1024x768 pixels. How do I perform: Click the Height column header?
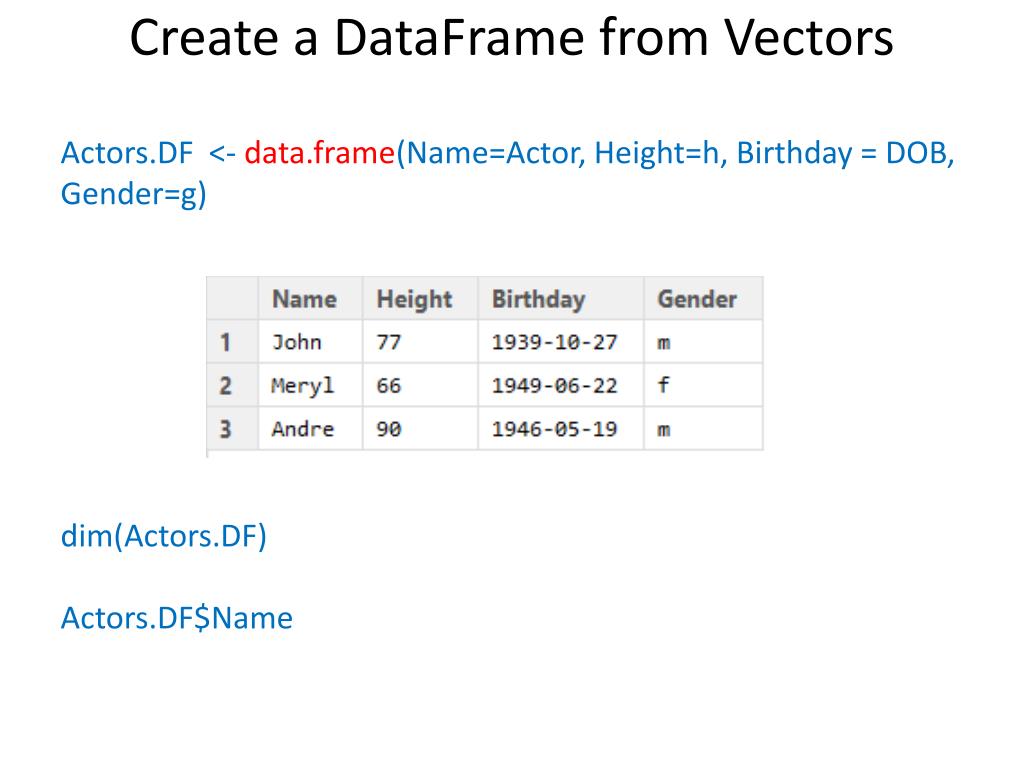[x=420, y=298]
